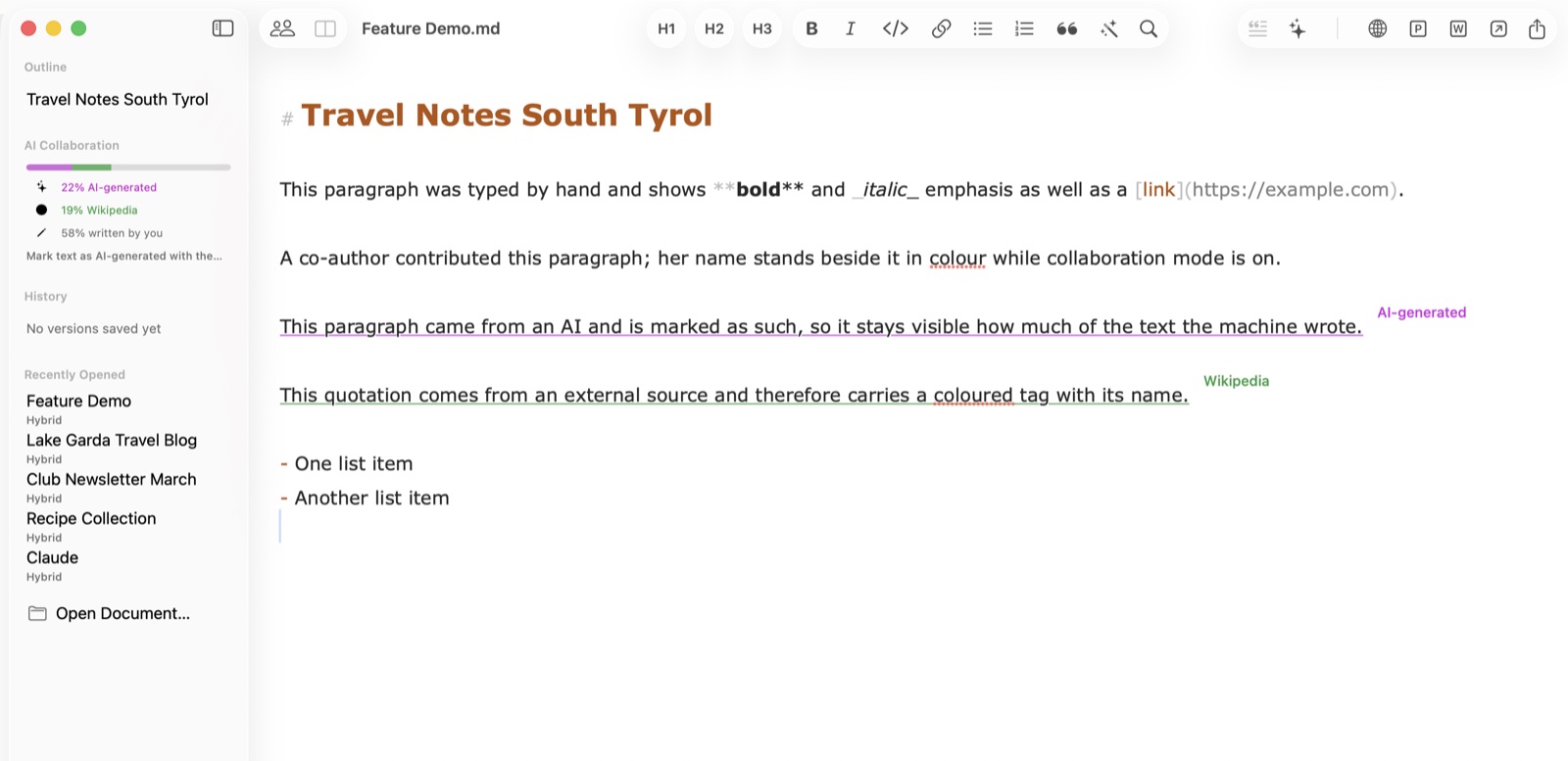1568x761 pixels.
Task: Create a numbered list
Action: (x=1025, y=28)
